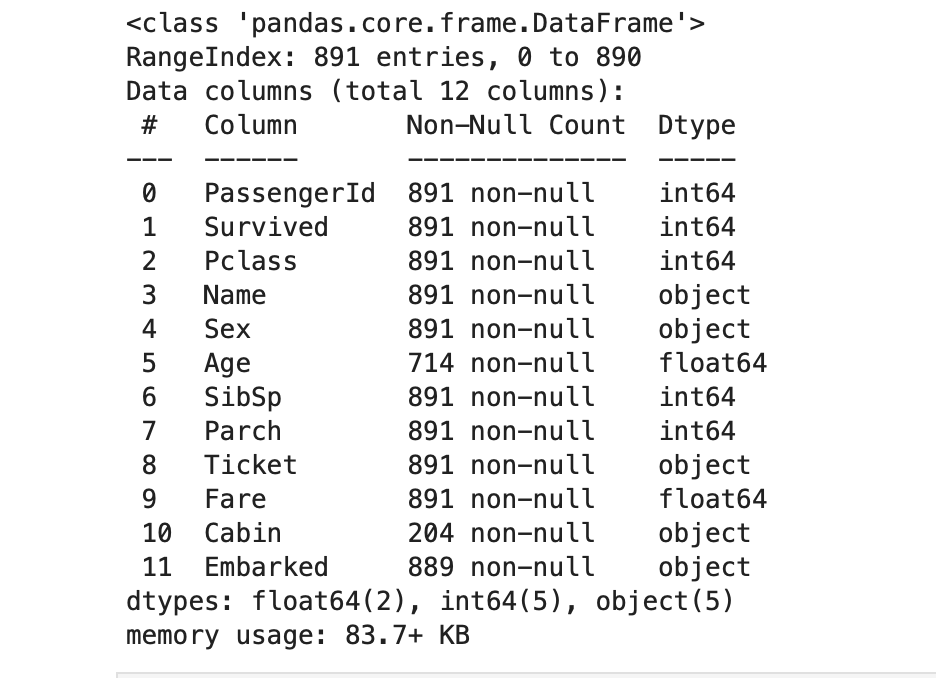Click the float64 dtype of Fare
The width and height of the screenshot is (936, 678).
[x=712, y=499]
